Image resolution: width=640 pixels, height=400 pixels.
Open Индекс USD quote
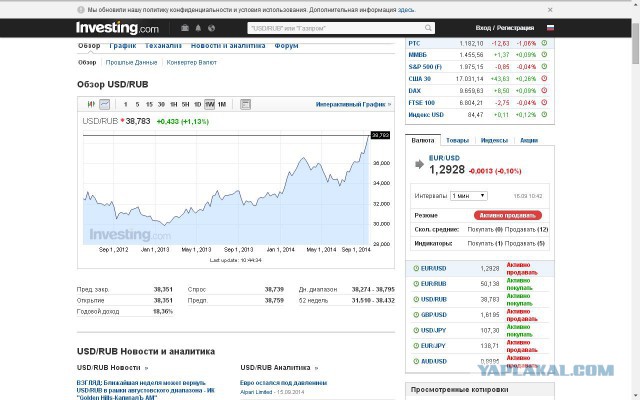tap(426, 115)
